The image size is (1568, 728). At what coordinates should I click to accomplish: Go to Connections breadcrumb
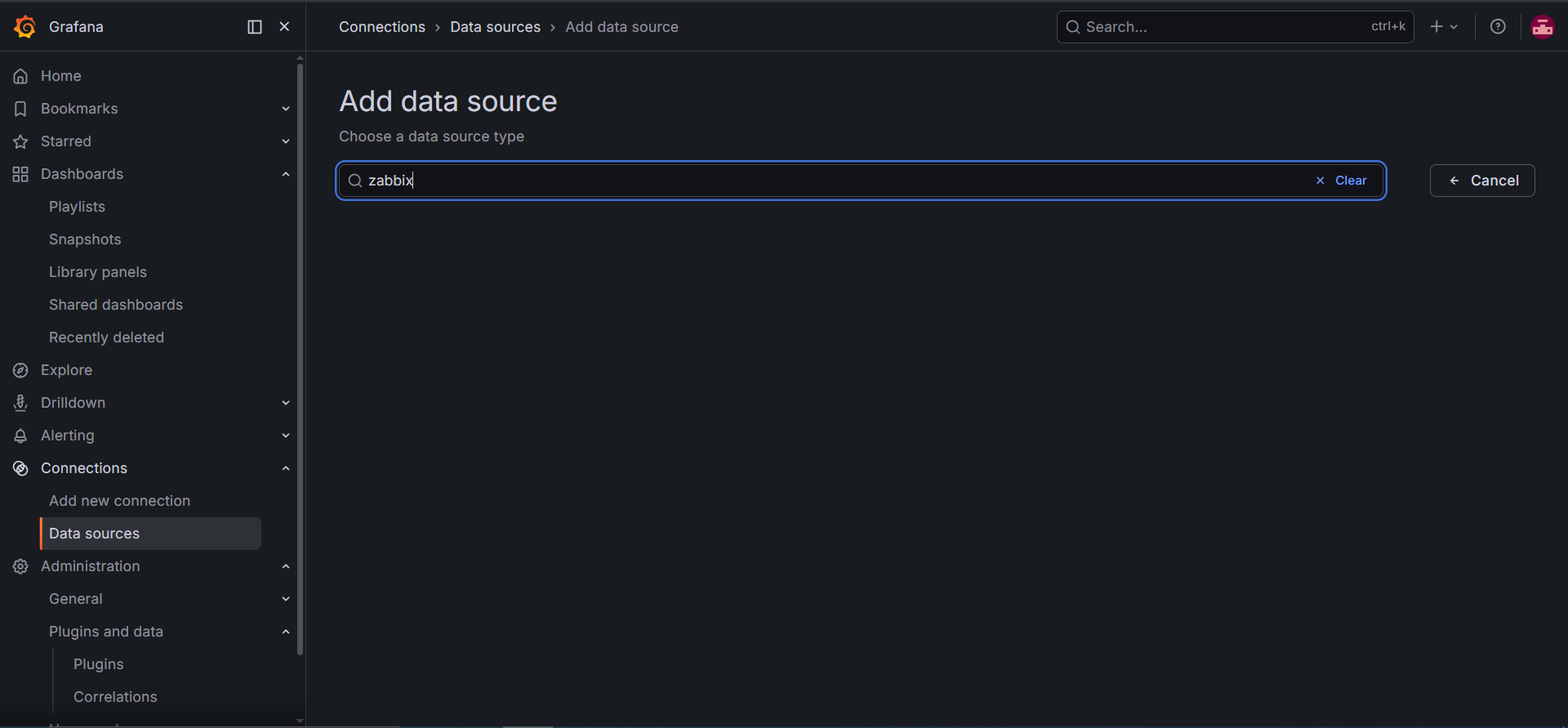[382, 27]
